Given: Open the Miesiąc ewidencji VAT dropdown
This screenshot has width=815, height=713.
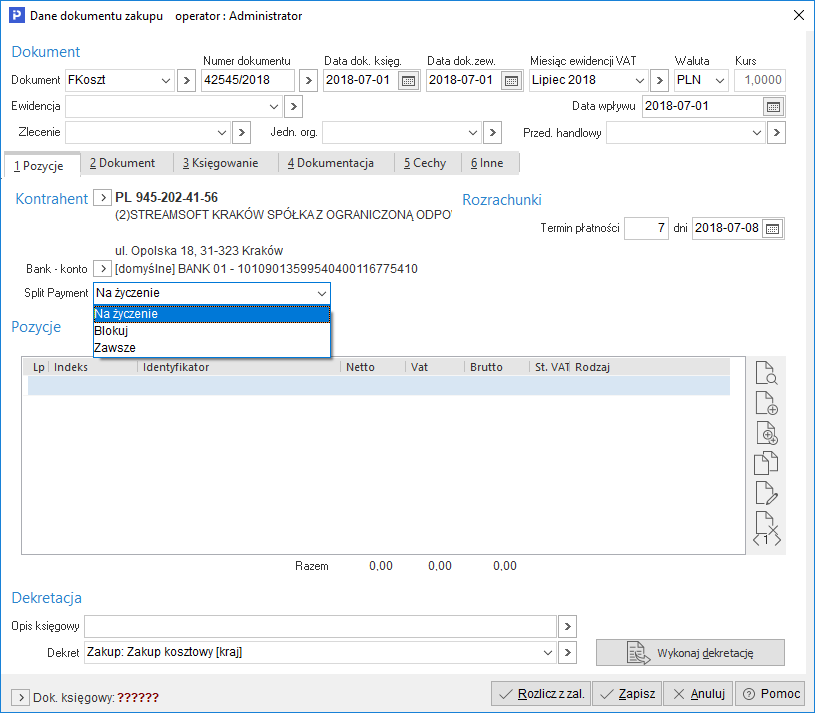Looking at the screenshot, I should coord(638,81).
